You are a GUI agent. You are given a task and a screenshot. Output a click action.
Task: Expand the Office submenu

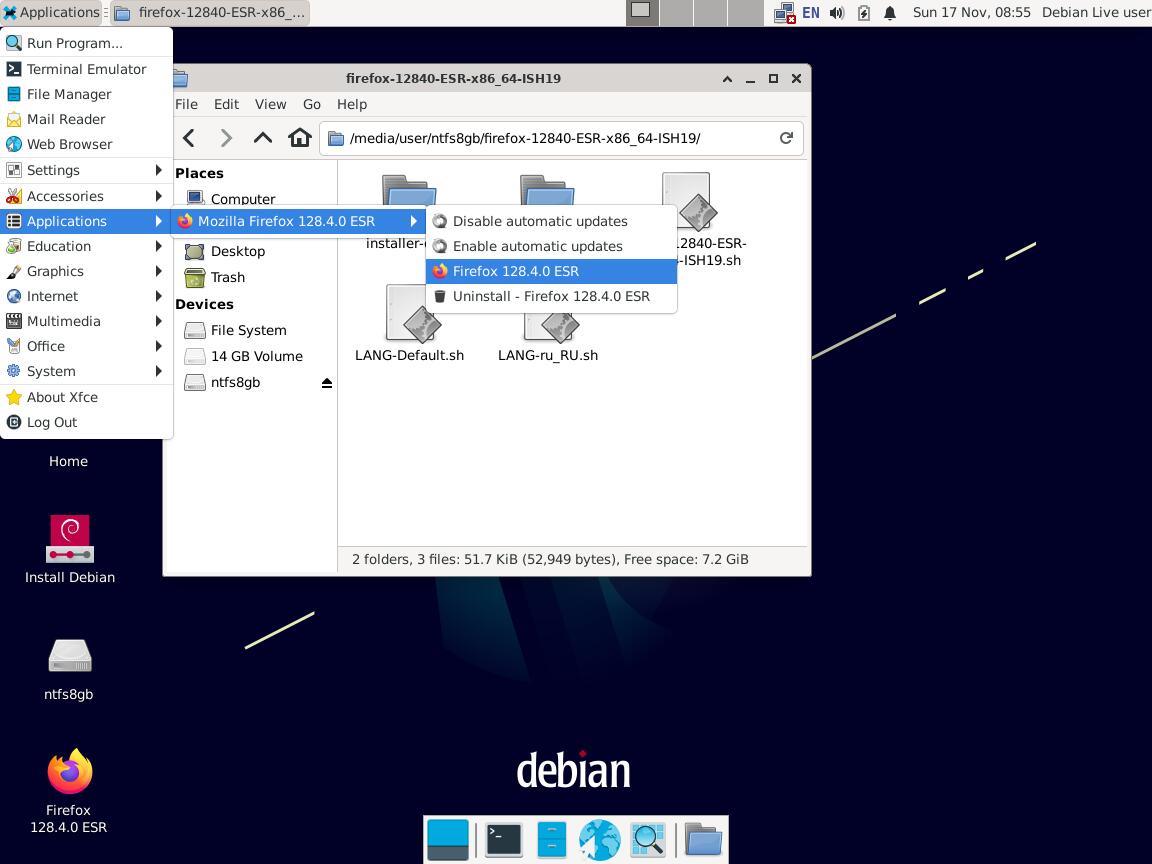coord(87,346)
